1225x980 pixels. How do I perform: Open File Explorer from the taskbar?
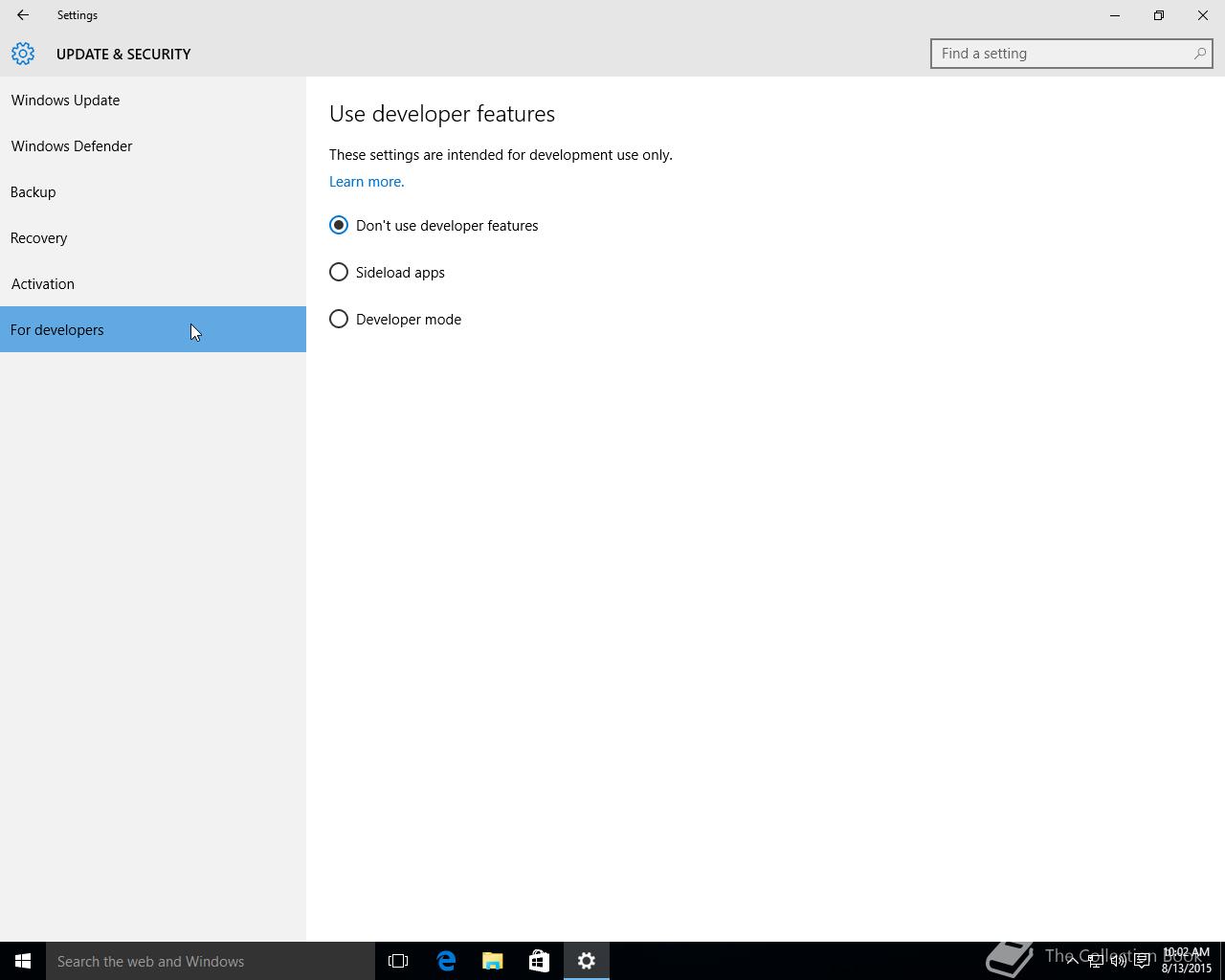(x=493, y=961)
